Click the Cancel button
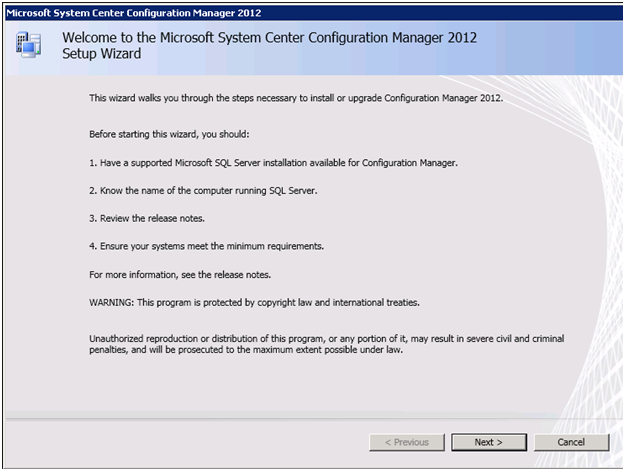 pos(571,442)
